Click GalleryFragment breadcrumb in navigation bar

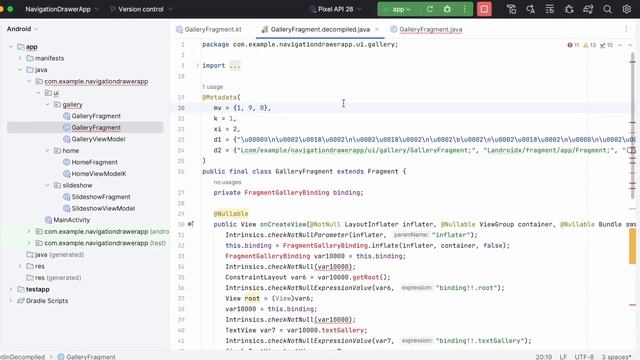coord(87,357)
